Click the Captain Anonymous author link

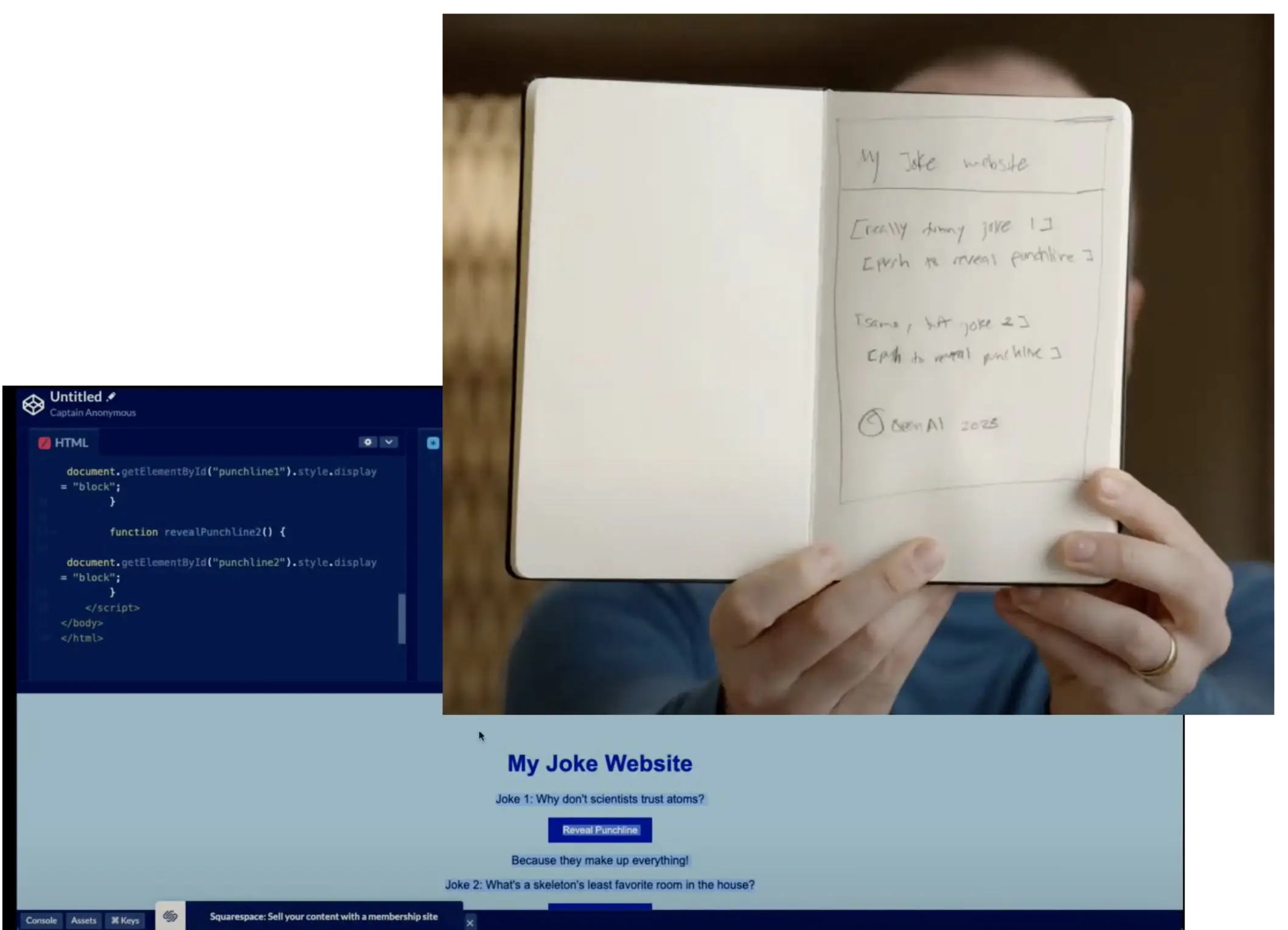(92, 412)
